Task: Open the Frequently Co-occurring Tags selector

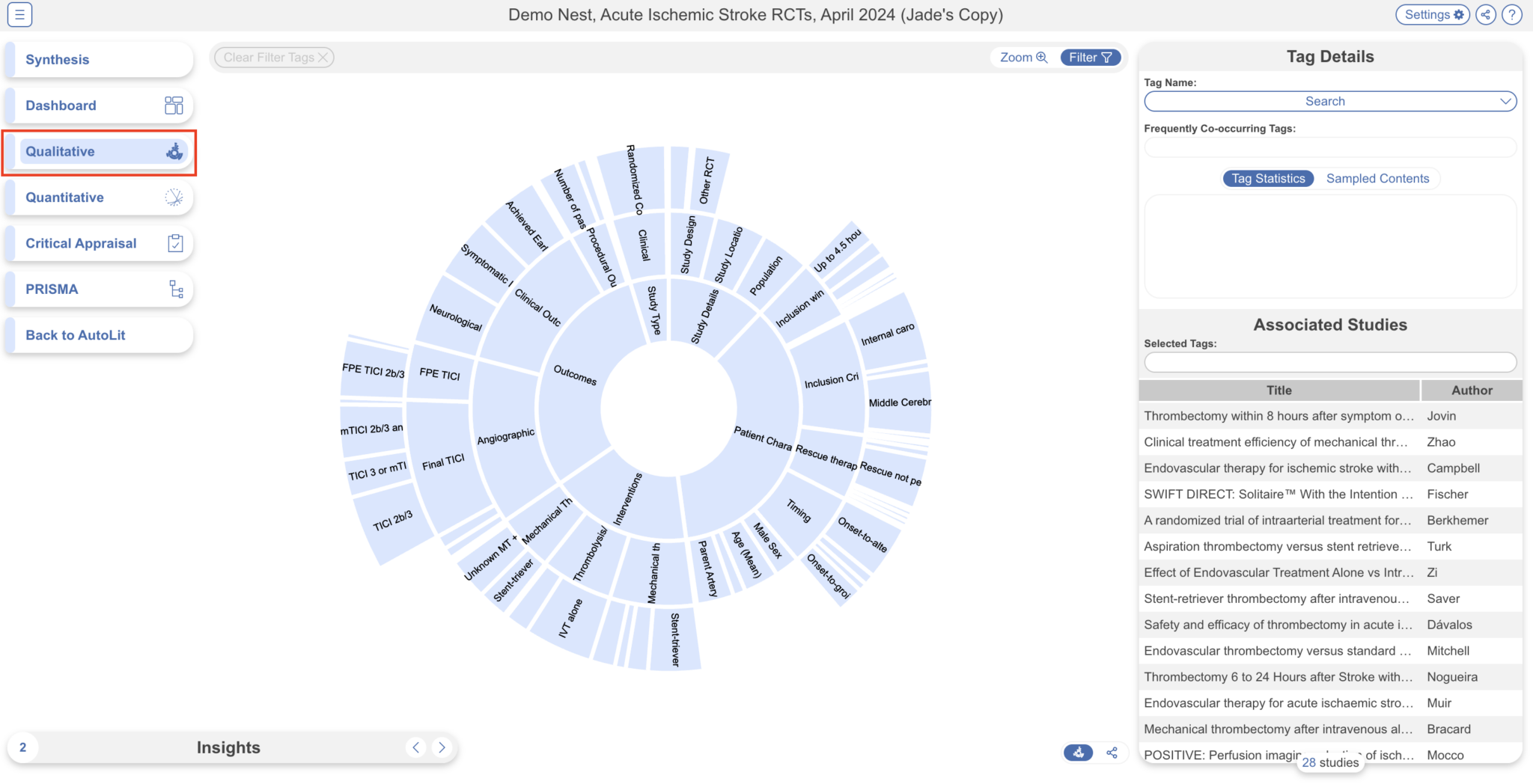Action: point(1329,147)
